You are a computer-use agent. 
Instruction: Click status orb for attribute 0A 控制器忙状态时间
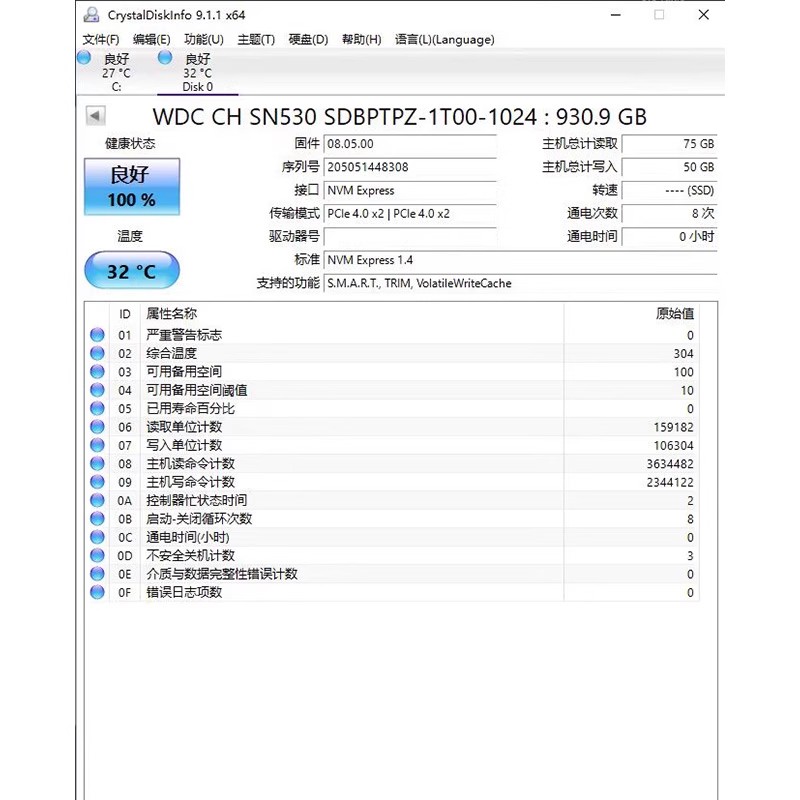(x=97, y=500)
